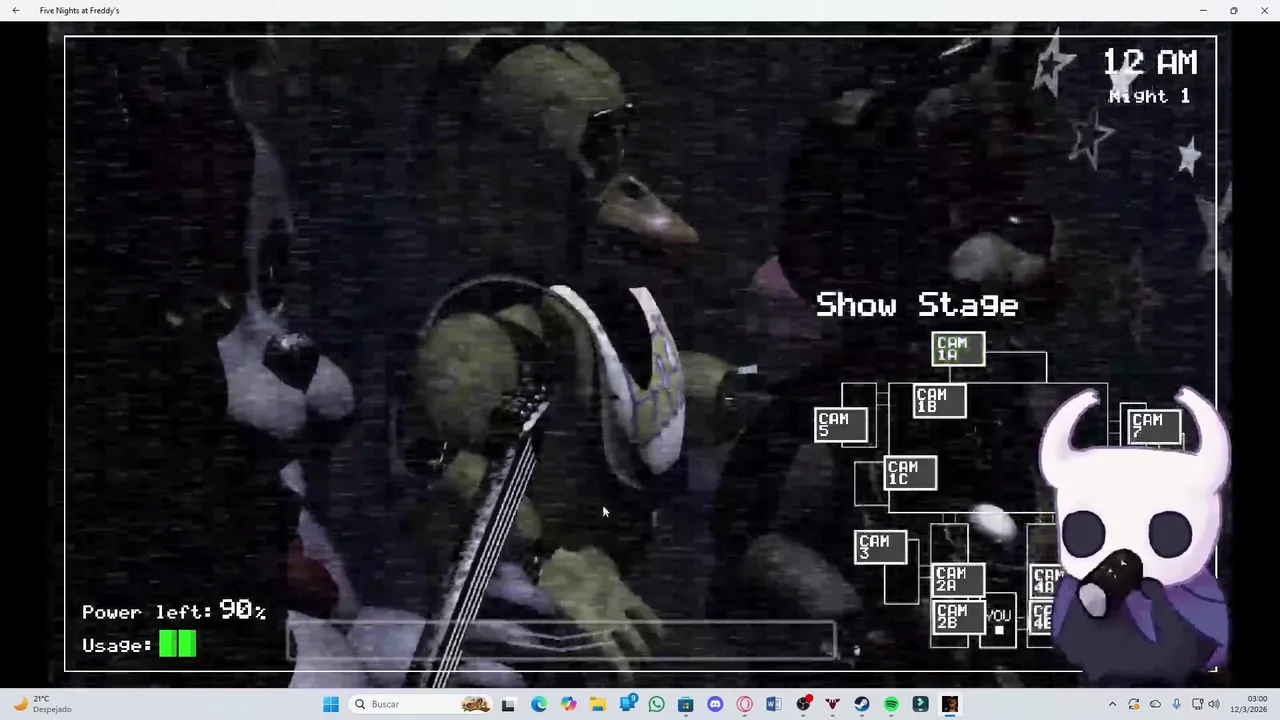Open Steam from the taskbar

(862, 704)
